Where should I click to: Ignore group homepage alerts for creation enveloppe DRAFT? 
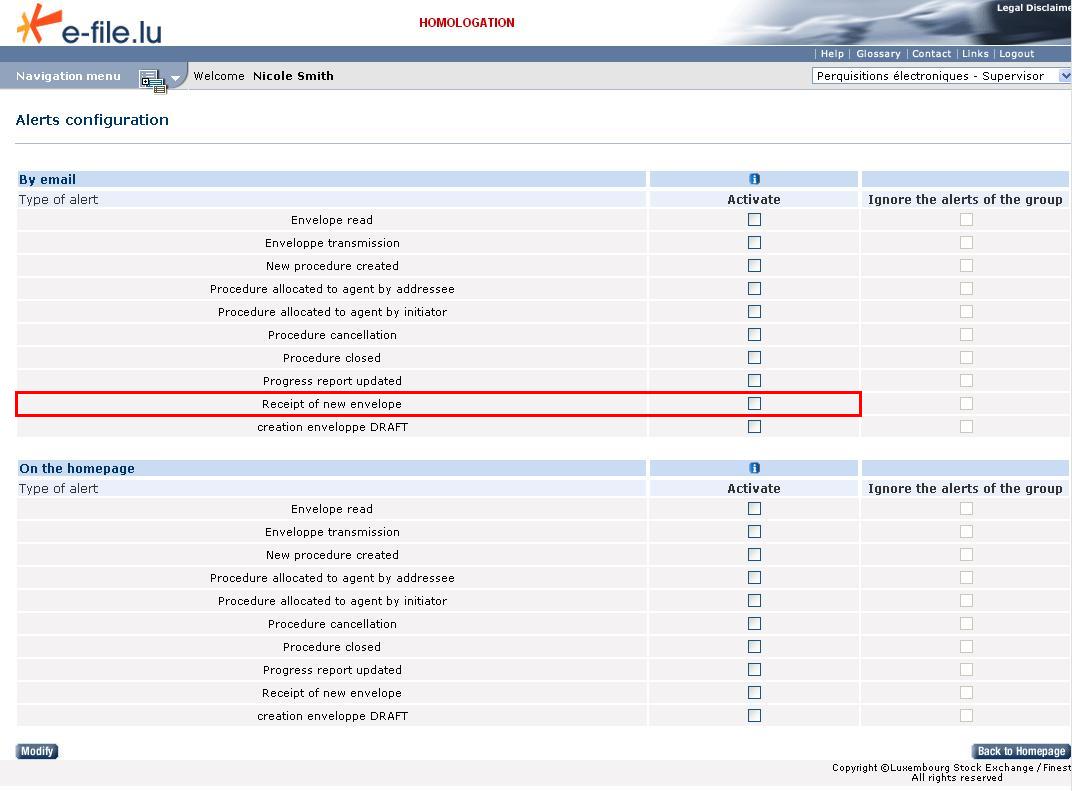(966, 716)
